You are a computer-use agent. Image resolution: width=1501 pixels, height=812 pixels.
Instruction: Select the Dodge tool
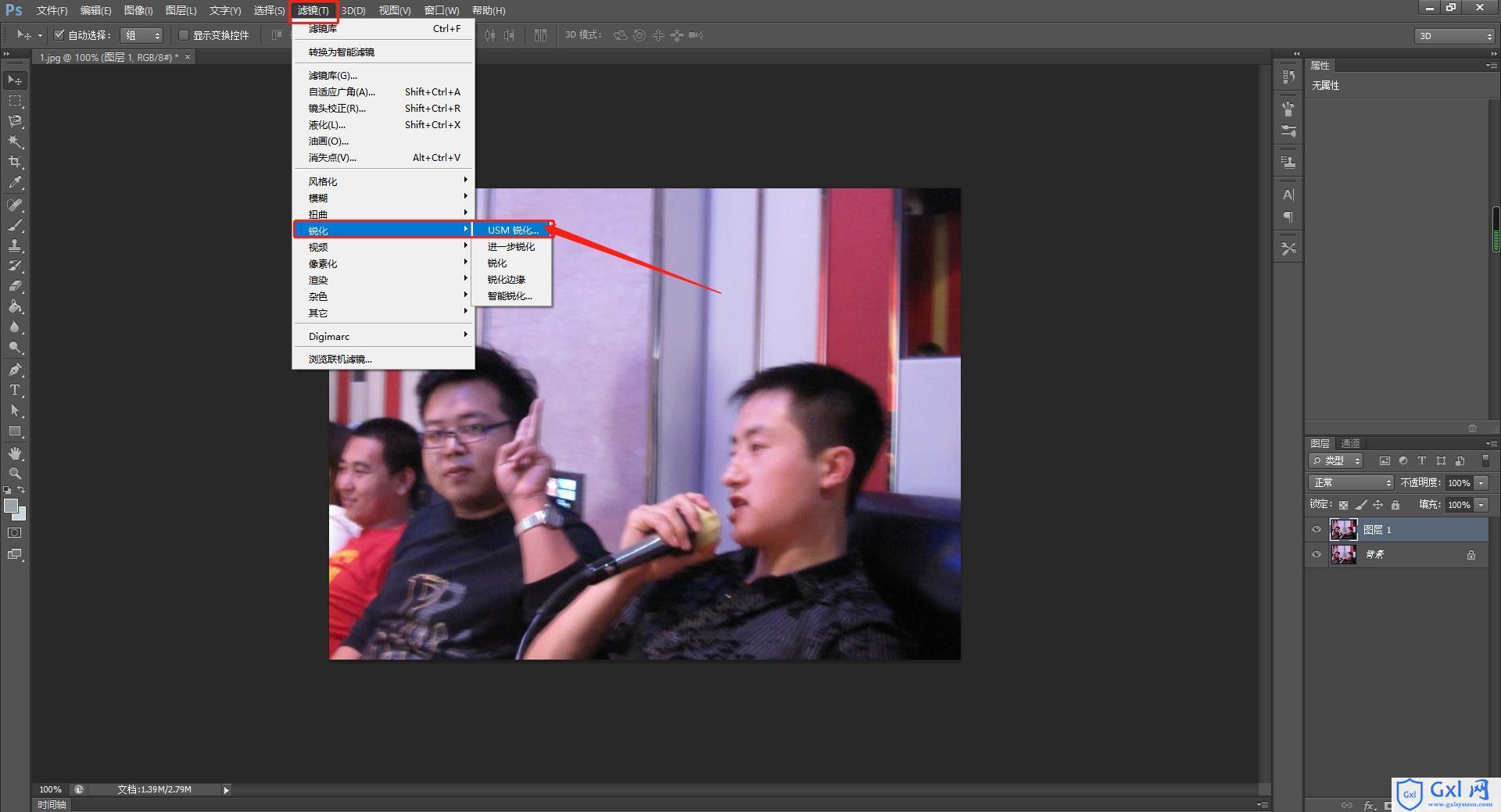[x=15, y=347]
